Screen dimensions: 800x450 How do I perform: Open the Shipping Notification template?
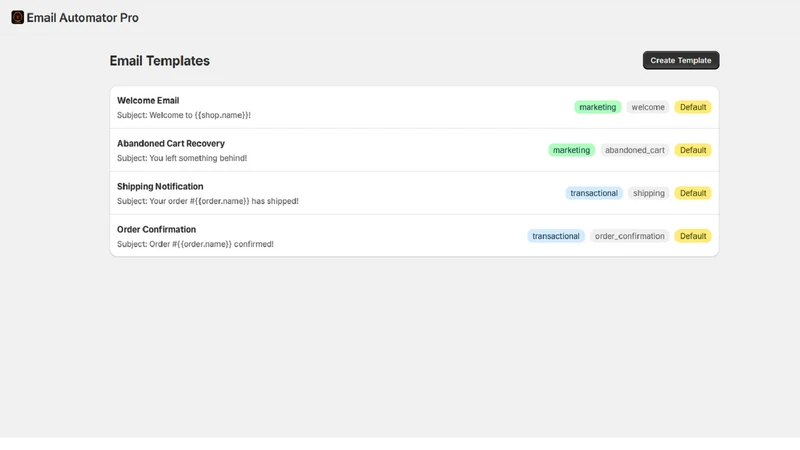click(x=414, y=193)
